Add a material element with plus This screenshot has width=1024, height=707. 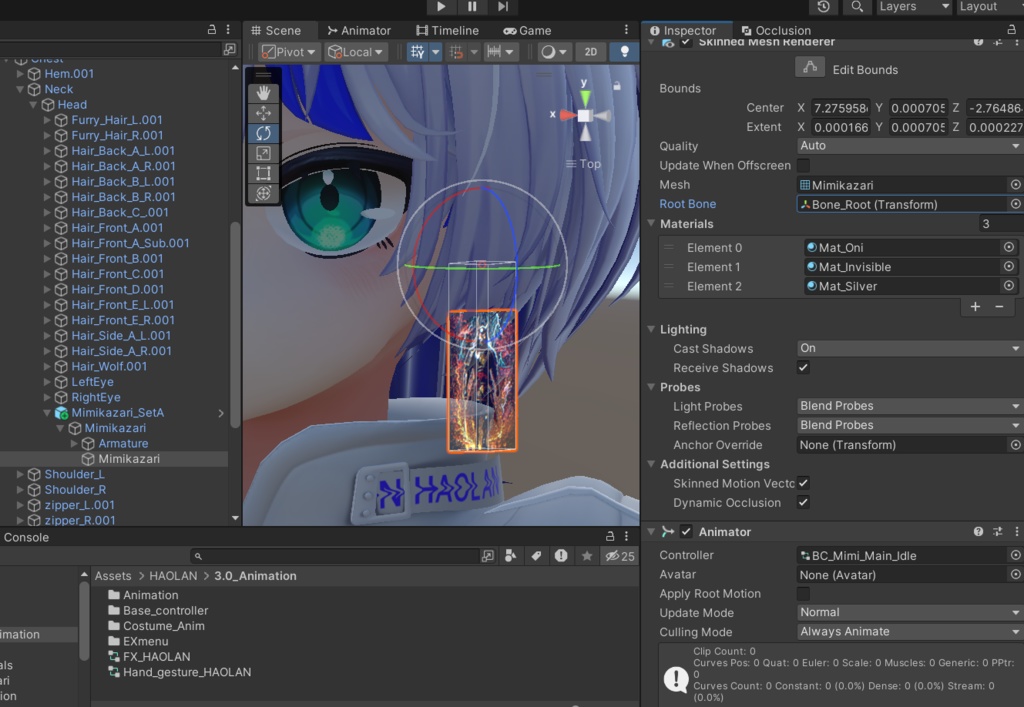point(975,307)
